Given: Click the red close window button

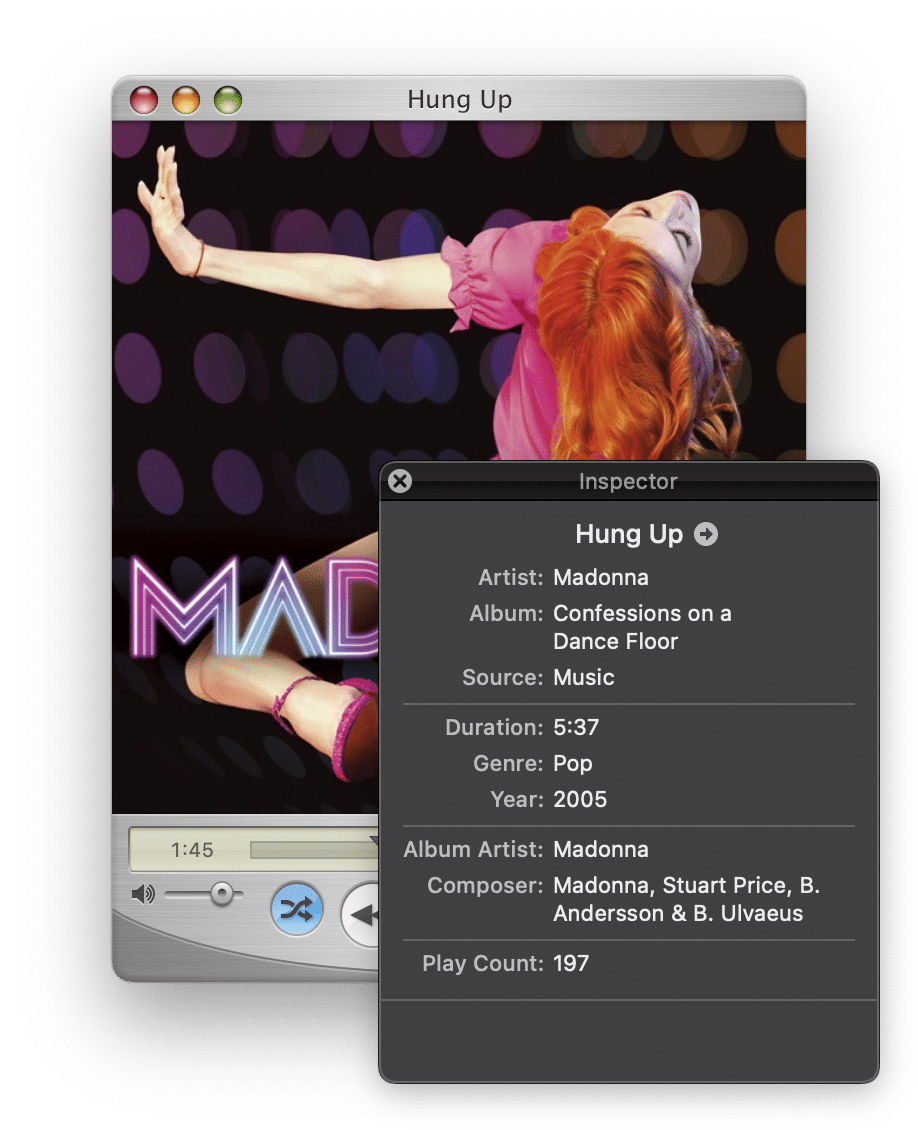Looking at the screenshot, I should tap(144, 99).
